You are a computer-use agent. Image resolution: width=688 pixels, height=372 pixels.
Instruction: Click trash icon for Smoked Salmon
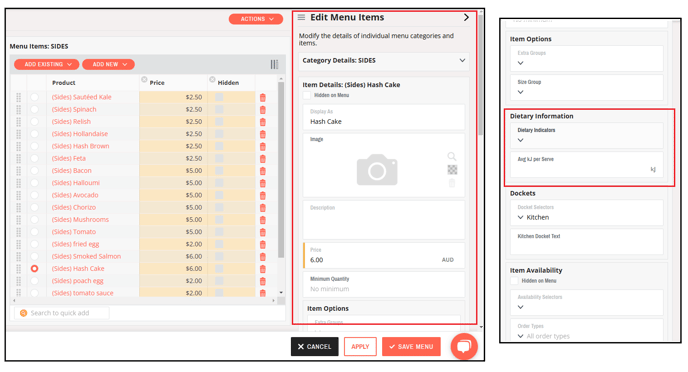(262, 257)
